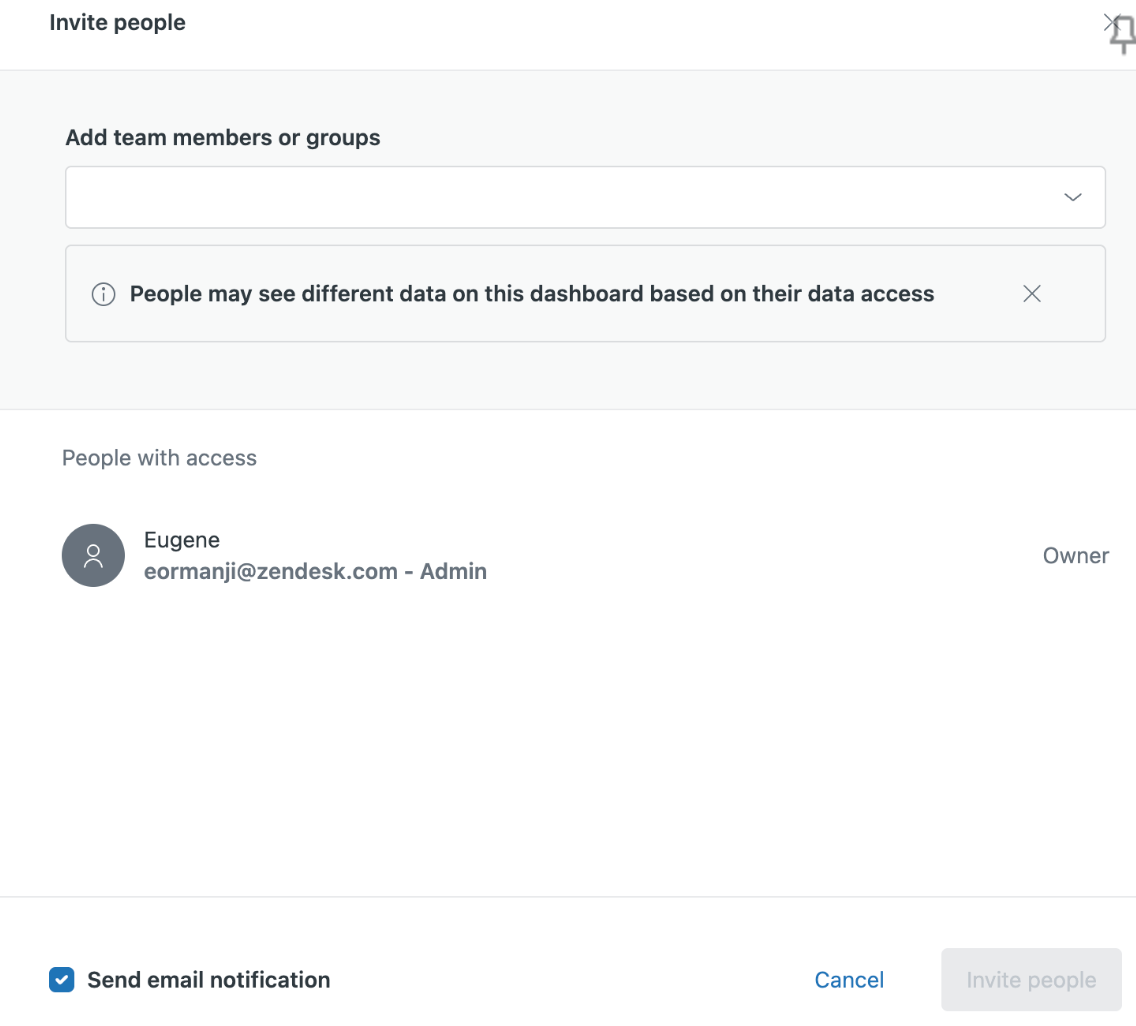Uncheck the Send email notification checkbox
This screenshot has height=1026, width=1136.
(x=62, y=980)
